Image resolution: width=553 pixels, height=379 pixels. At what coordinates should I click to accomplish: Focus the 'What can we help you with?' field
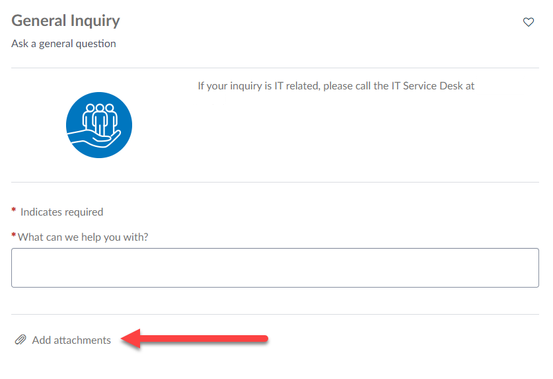pos(275,268)
